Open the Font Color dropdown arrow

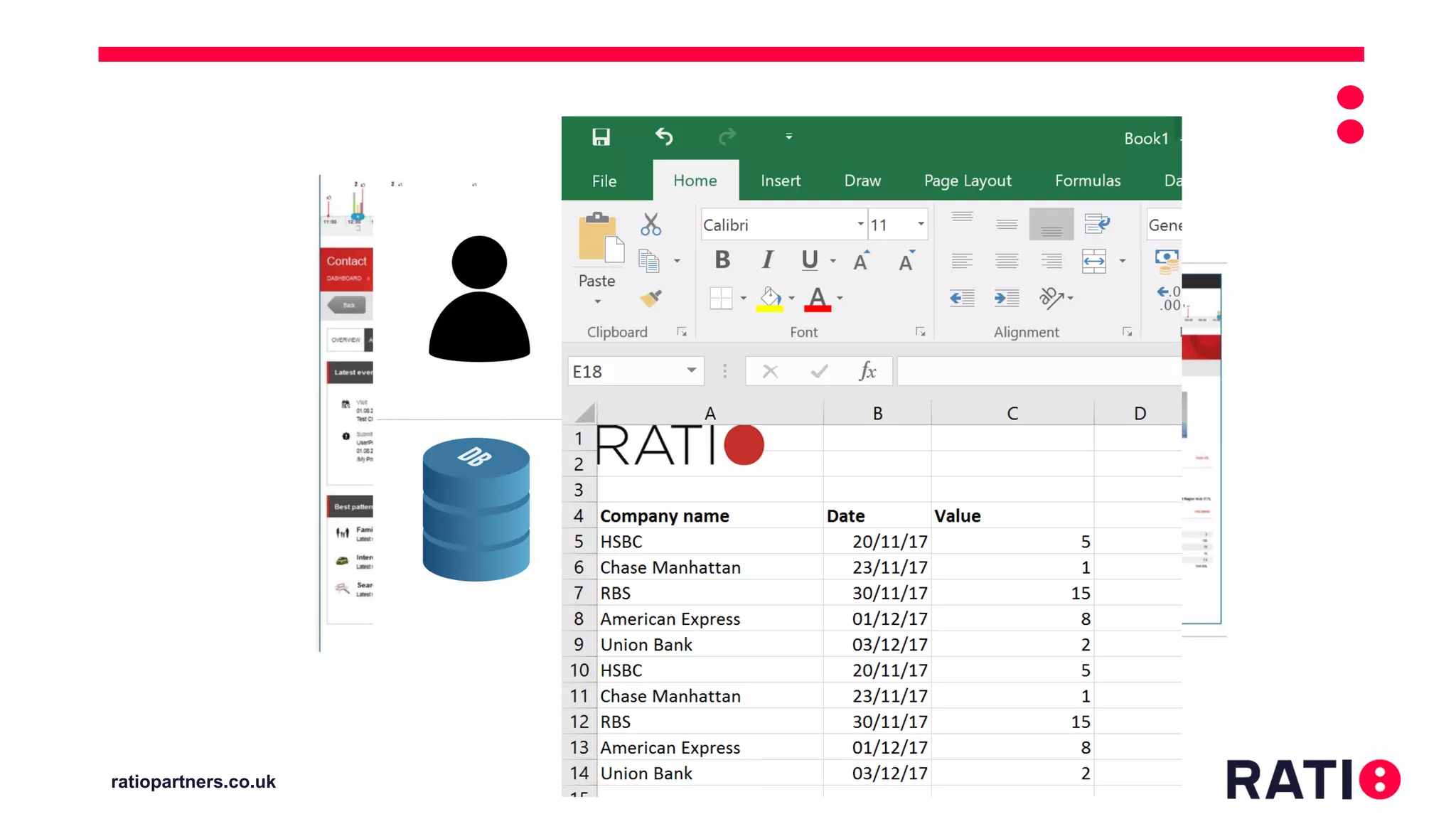click(840, 298)
